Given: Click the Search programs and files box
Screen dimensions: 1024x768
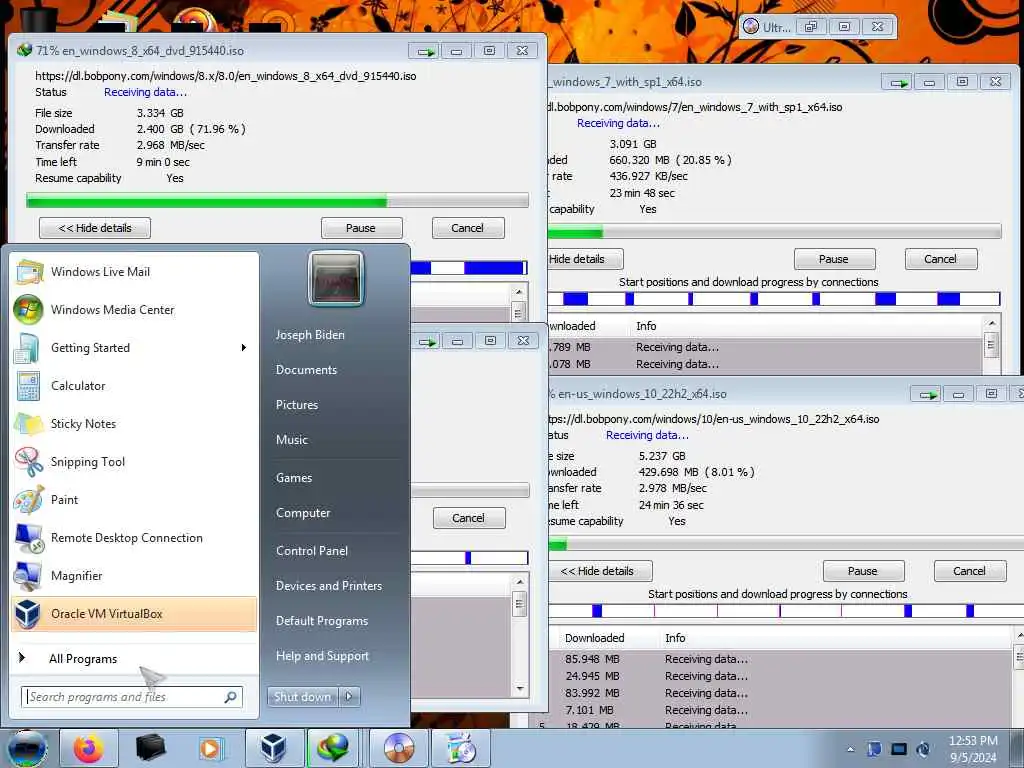Looking at the screenshot, I should tap(132, 697).
